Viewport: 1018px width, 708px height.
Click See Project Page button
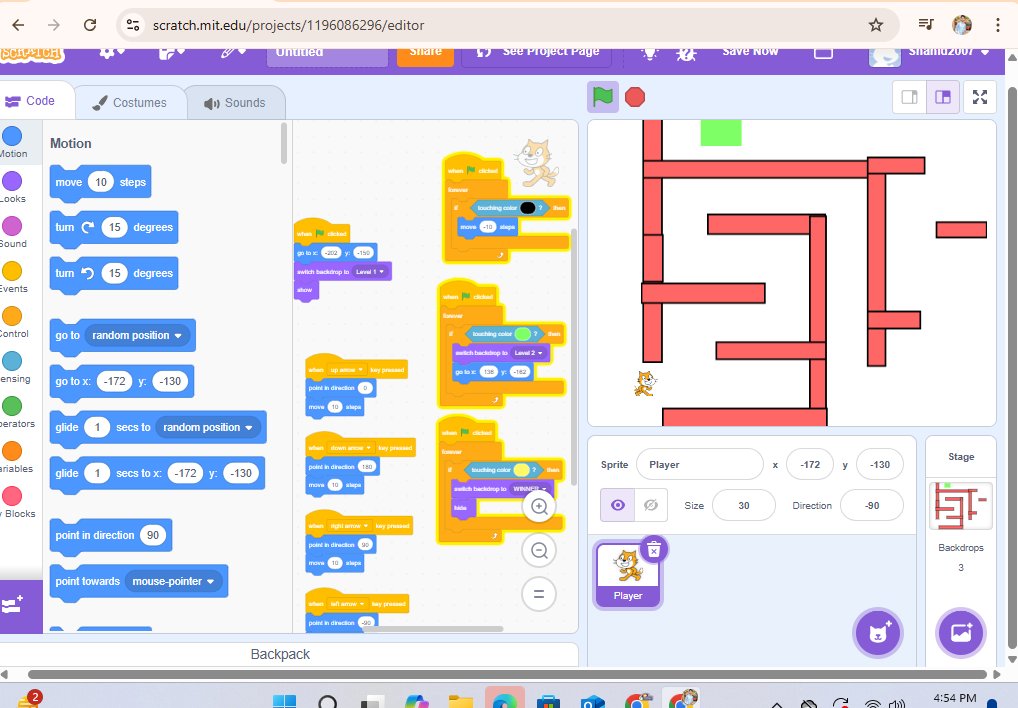537,53
